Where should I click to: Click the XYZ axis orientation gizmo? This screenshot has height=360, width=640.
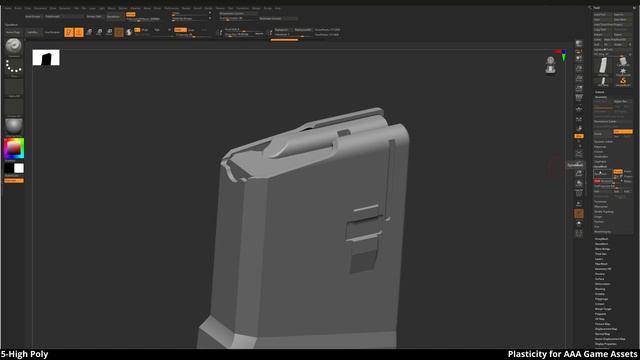pyautogui.click(x=562, y=55)
